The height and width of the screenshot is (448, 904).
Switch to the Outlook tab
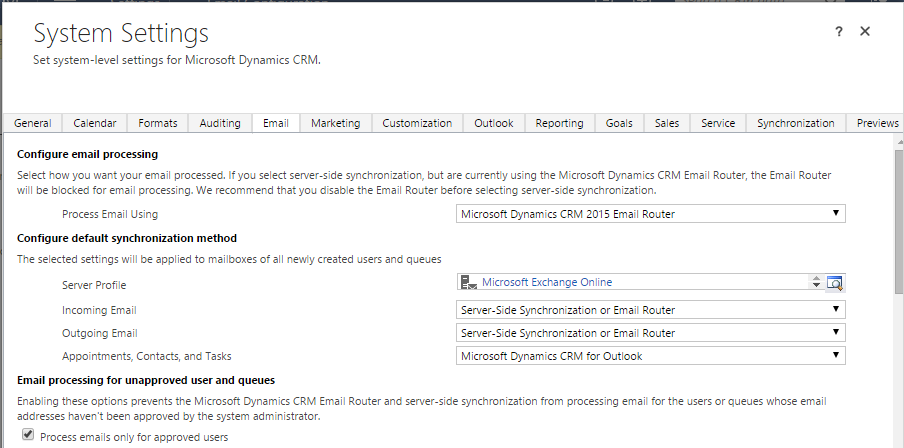(x=494, y=123)
